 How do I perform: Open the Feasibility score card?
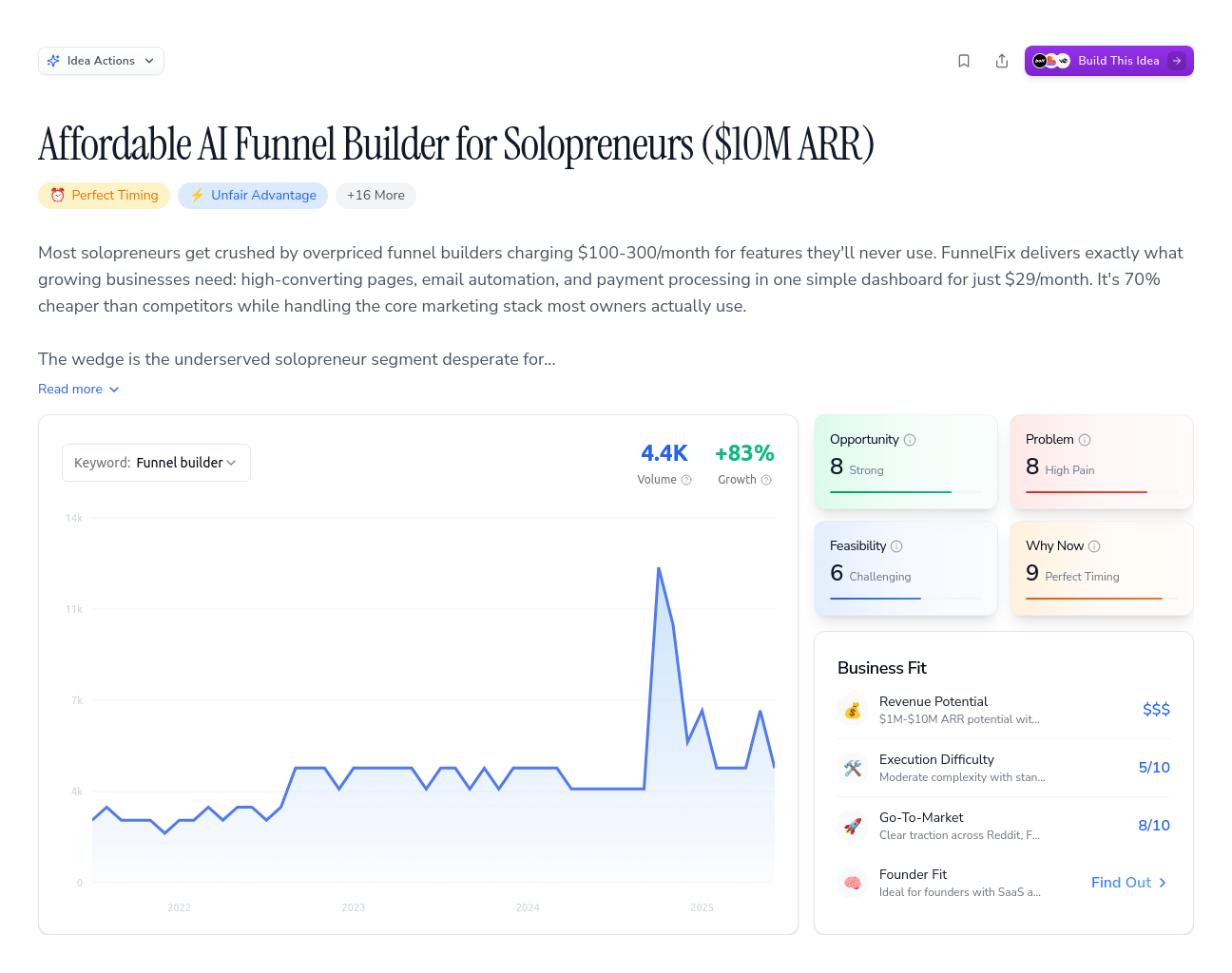coord(906,568)
